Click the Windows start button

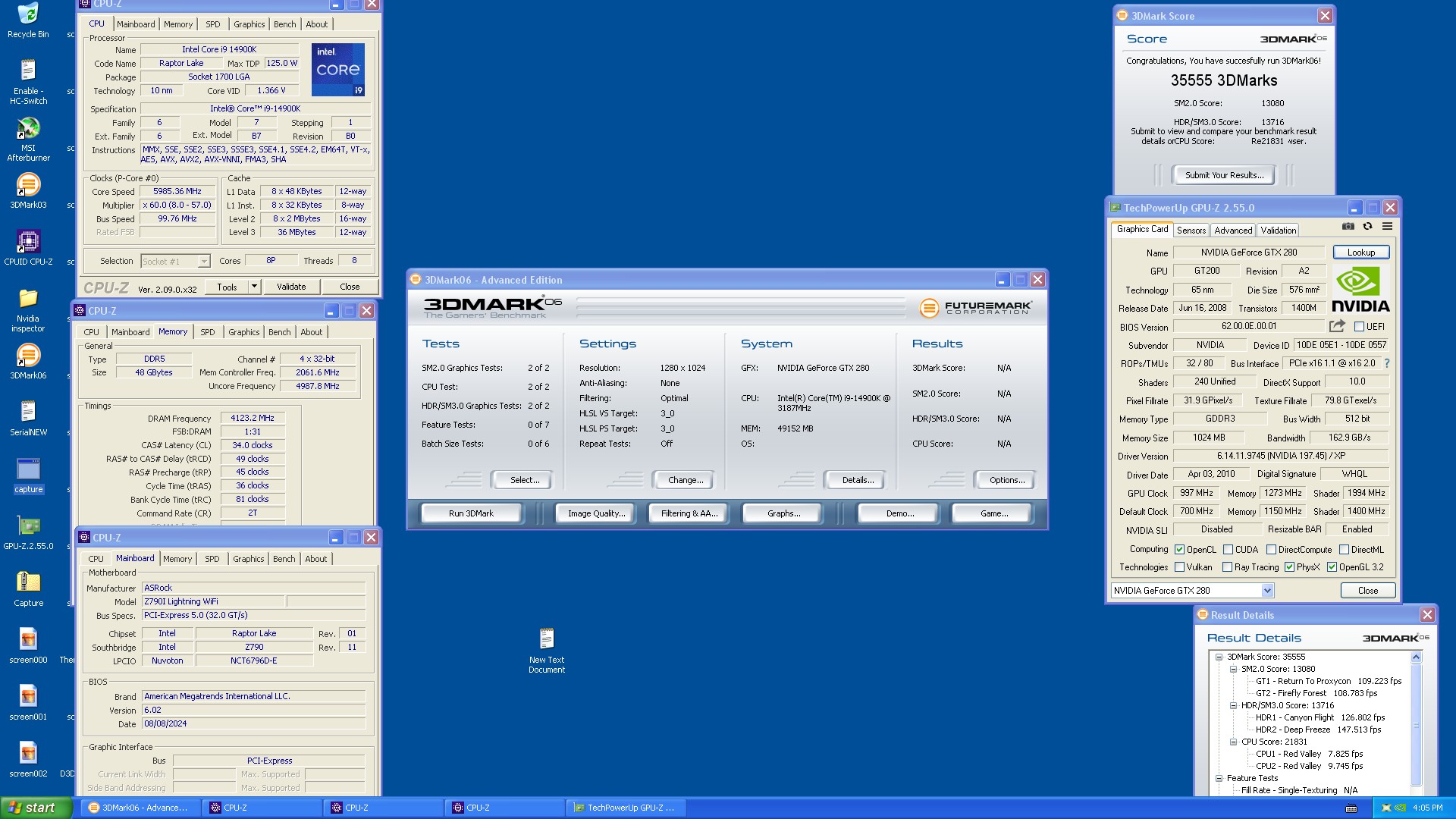pyautogui.click(x=36, y=808)
